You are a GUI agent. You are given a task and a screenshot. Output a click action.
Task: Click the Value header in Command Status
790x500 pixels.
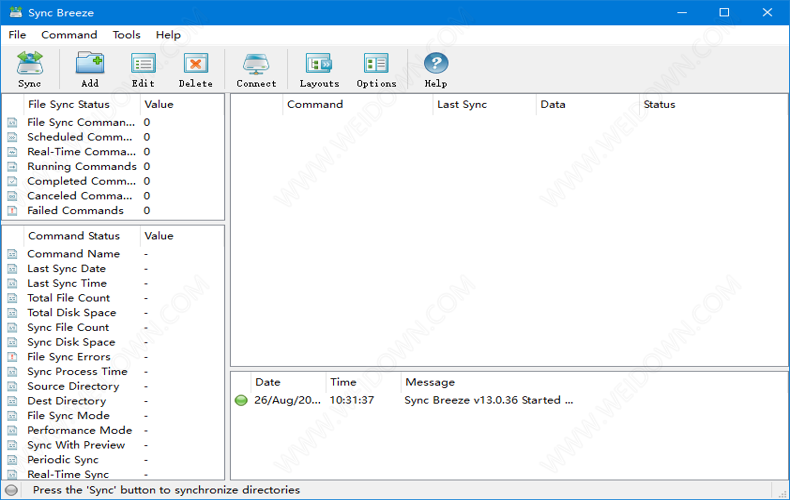coord(181,236)
